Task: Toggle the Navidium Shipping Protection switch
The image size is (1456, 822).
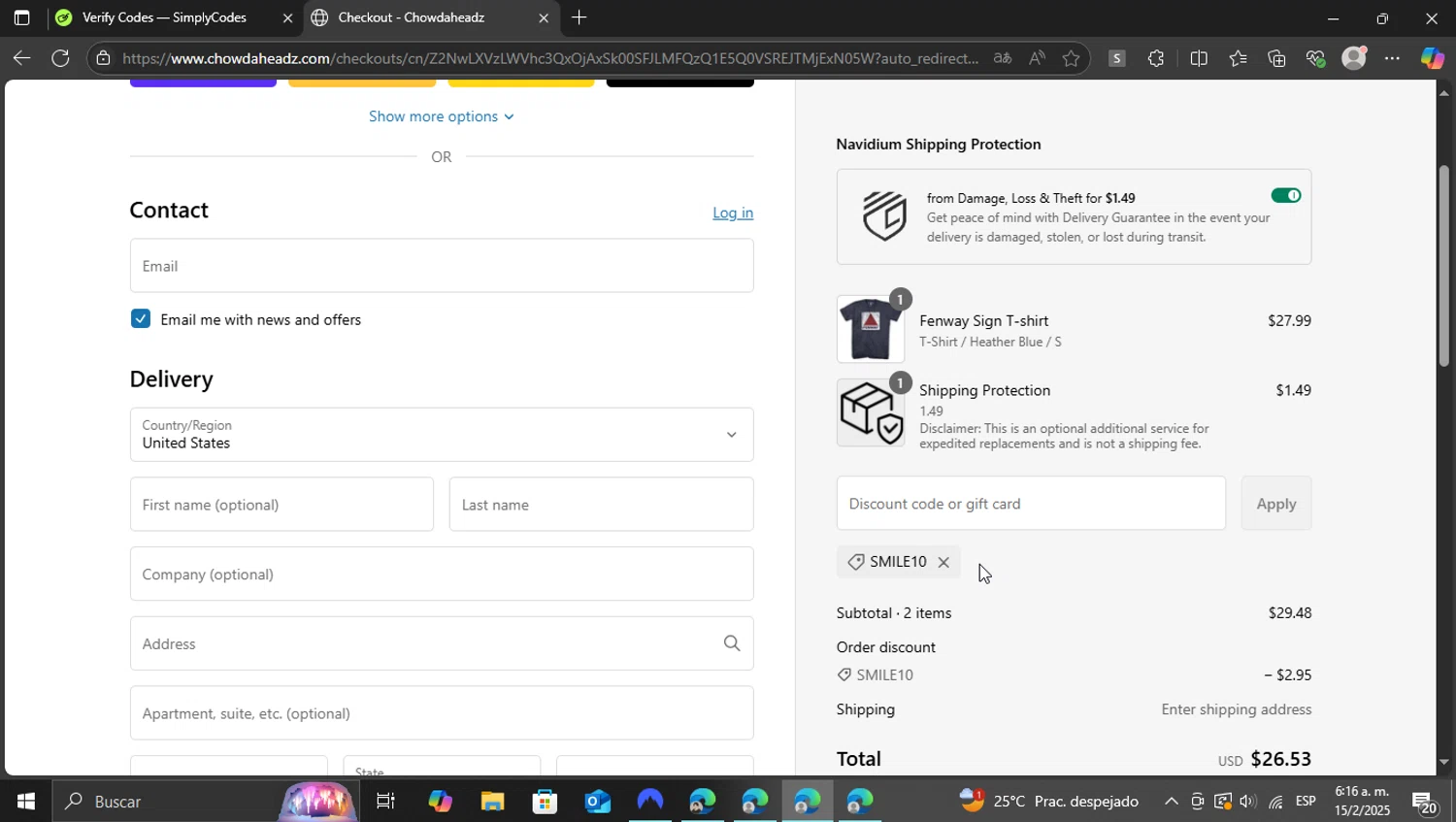Action: click(1286, 195)
